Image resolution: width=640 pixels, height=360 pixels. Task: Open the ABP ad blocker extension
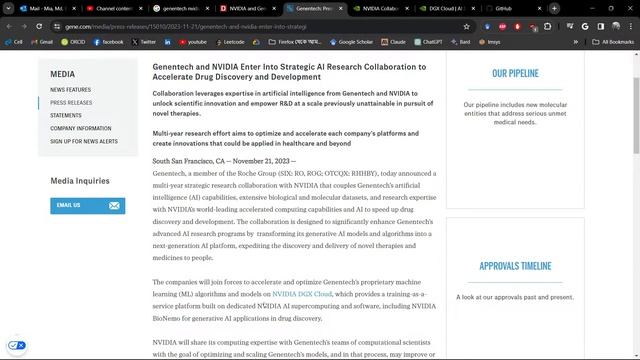[502, 27]
